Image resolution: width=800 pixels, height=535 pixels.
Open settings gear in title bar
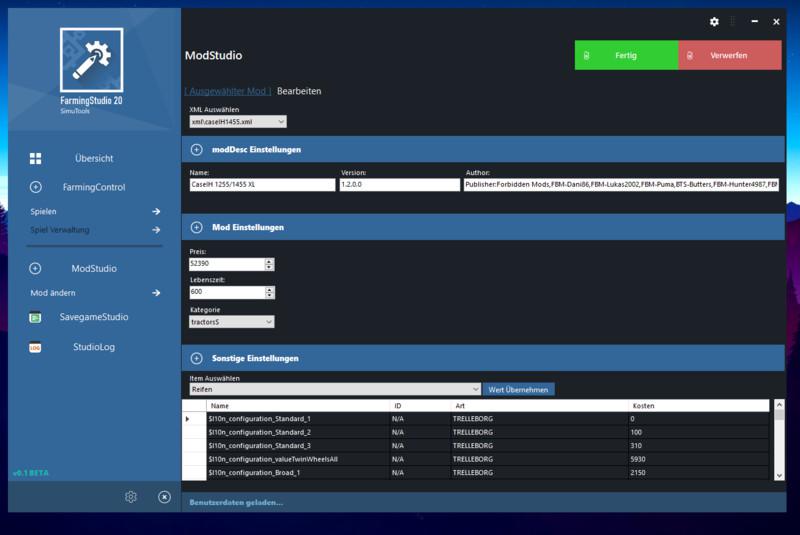[714, 21]
